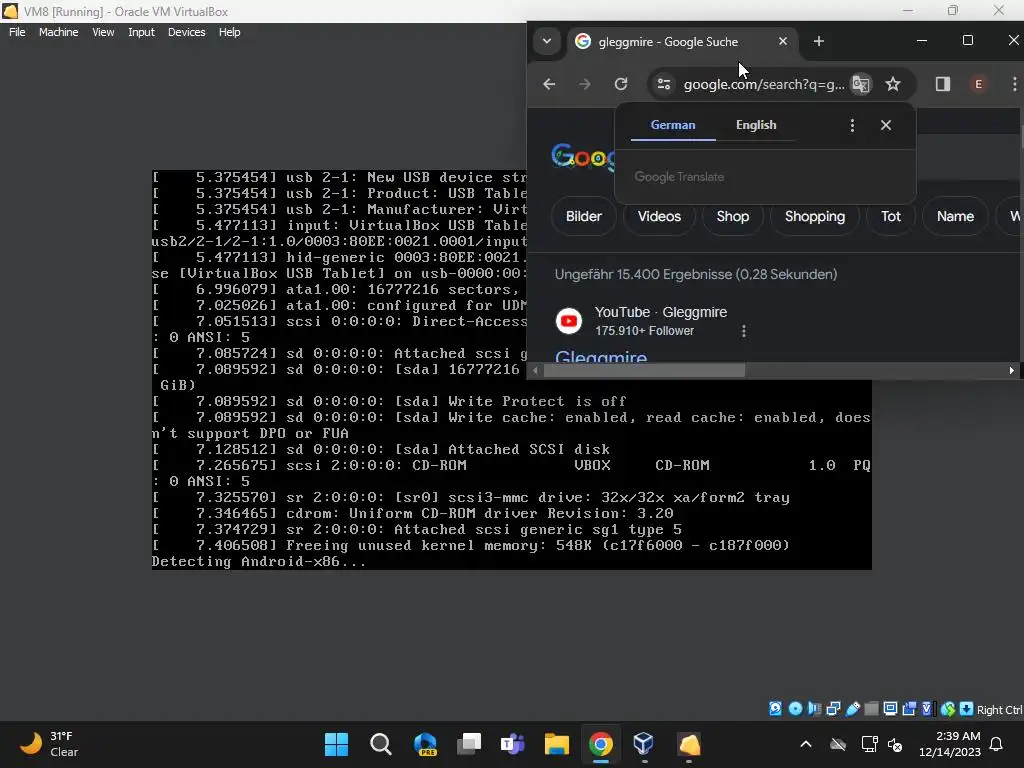Click the audio indicator in VirtualBox status bar
This screenshot has width=1024, height=768.
tap(814, 709)
